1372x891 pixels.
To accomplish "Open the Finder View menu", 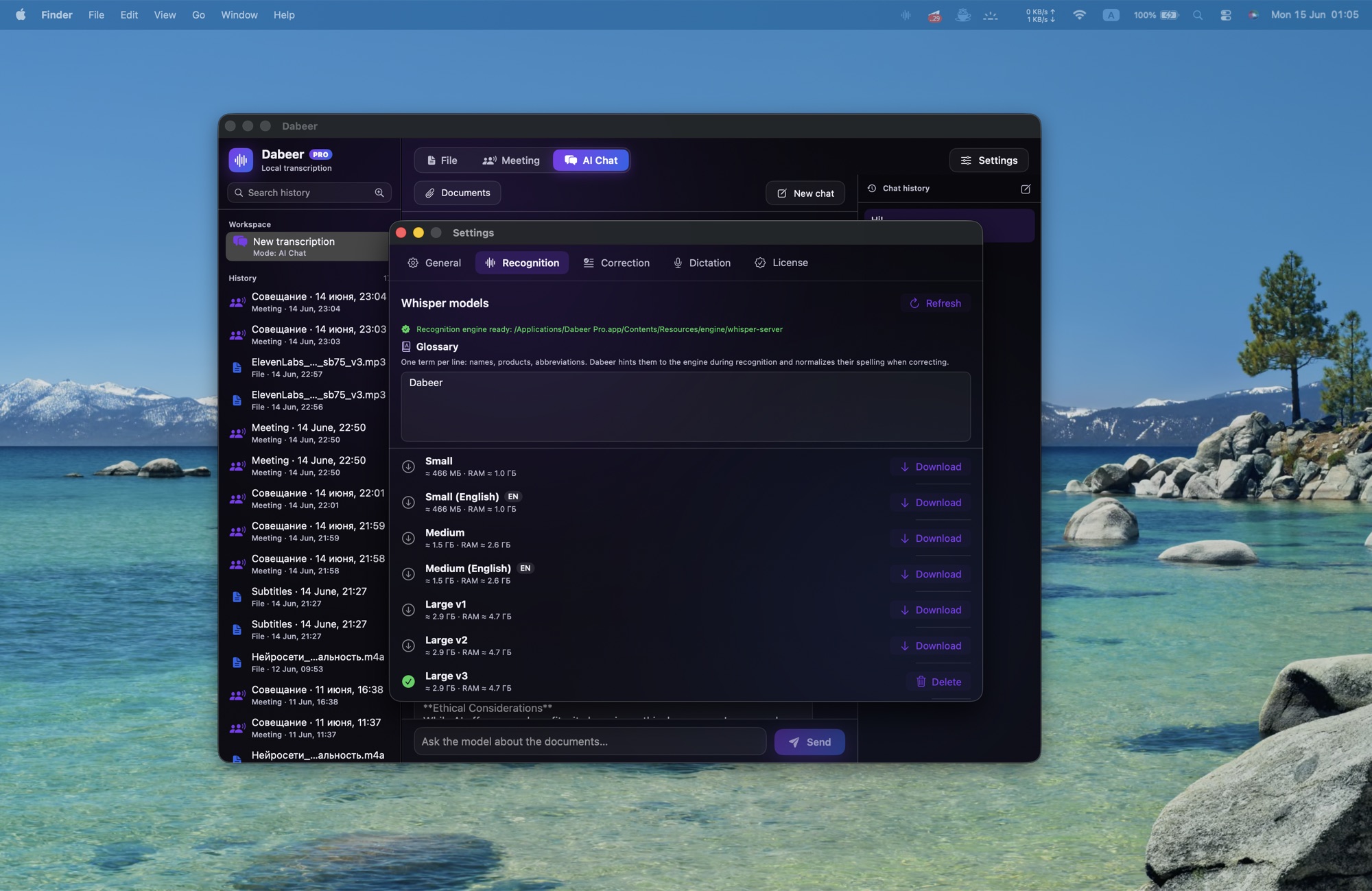I will [x=165, y=14].
